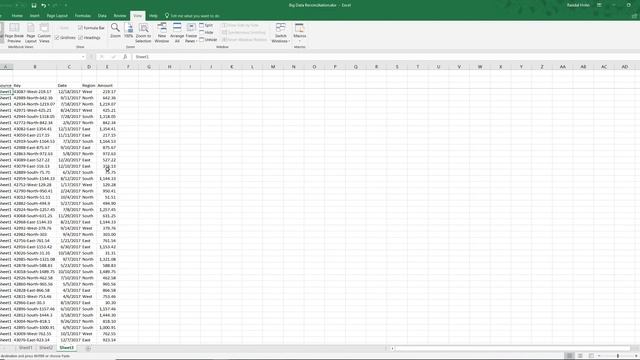Add a new sheet with plus icon

88,348
